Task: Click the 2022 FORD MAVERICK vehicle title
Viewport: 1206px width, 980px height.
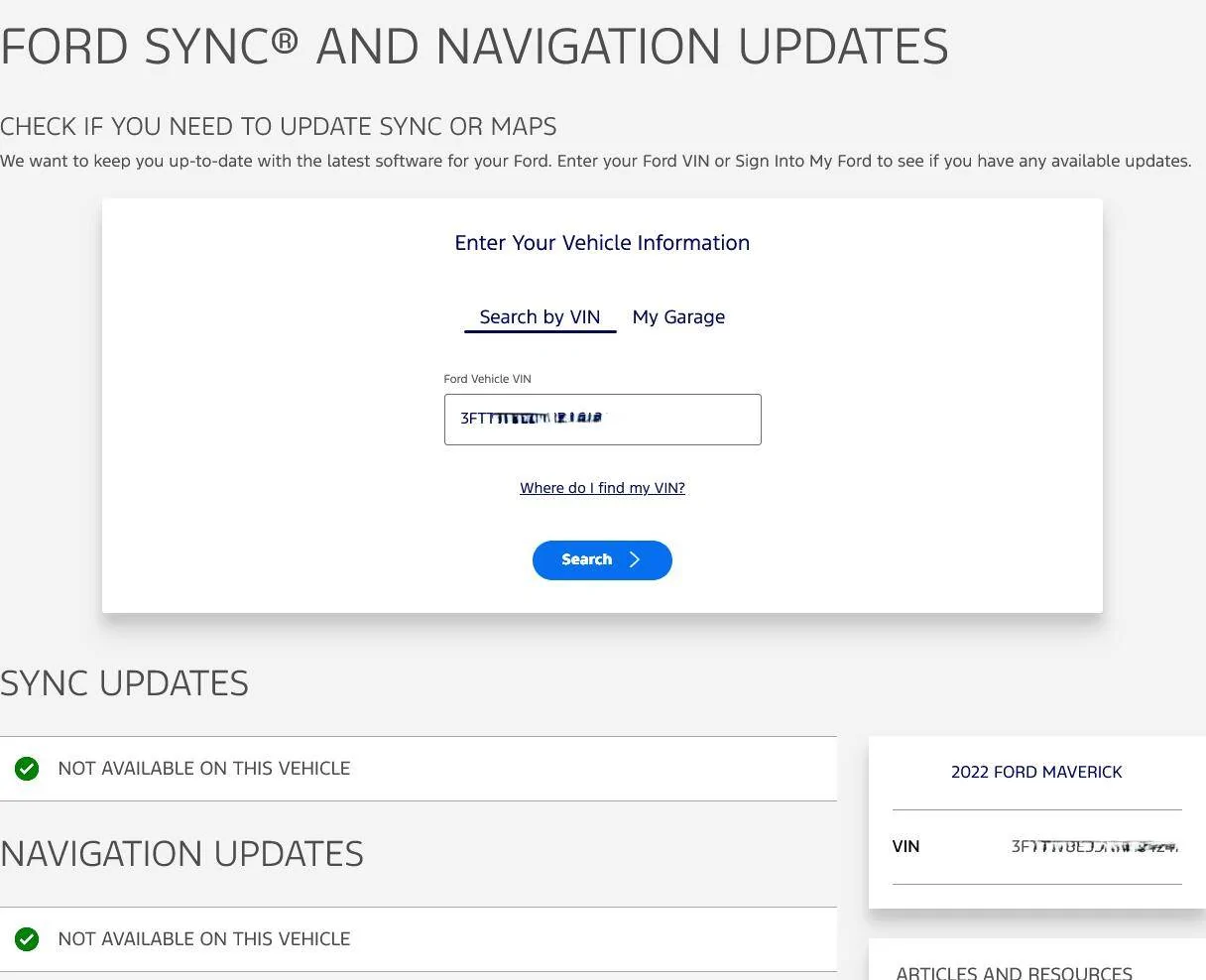Action: 1036,772
